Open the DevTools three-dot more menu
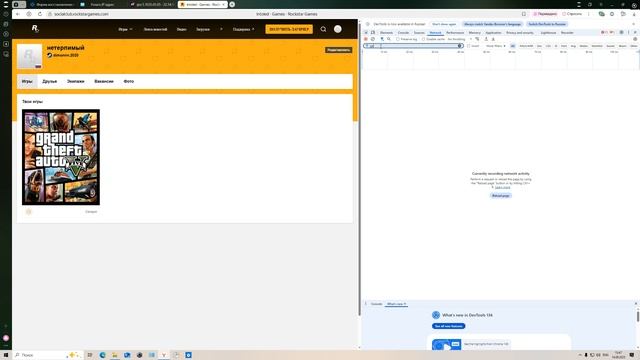640x360 pixels. [629, 32]
